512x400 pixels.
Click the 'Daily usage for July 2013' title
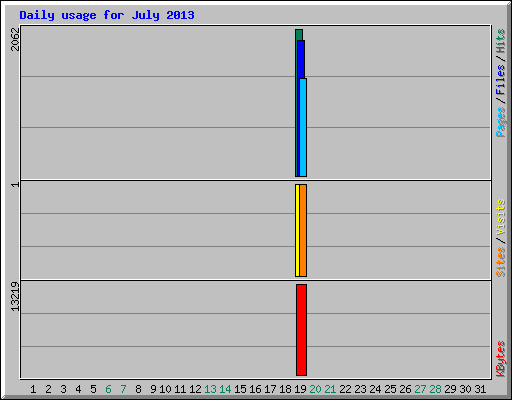[107, 15]
